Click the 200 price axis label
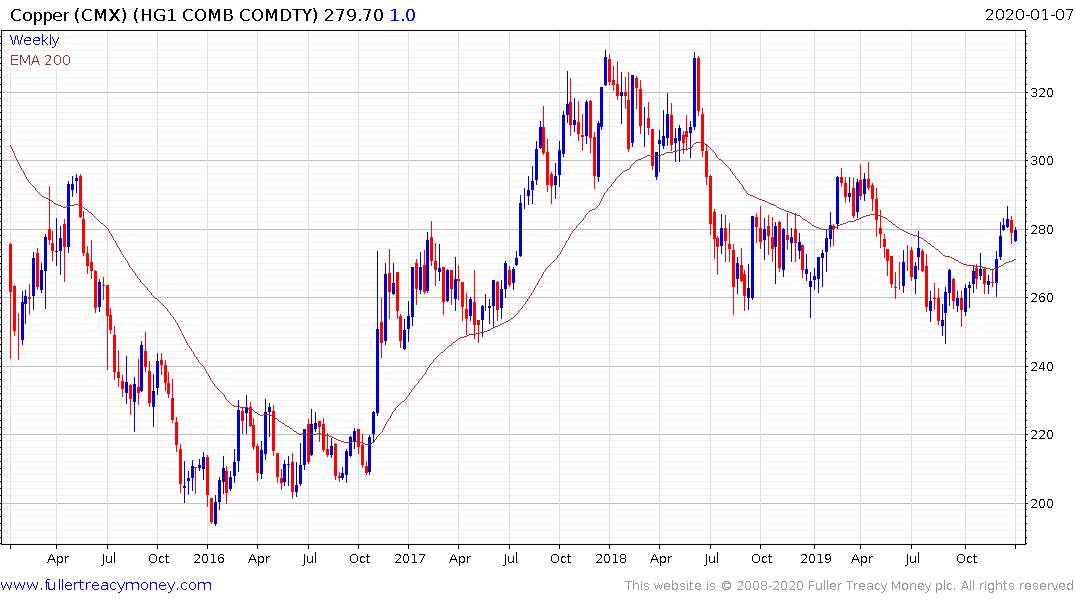 coord(1042,503)
